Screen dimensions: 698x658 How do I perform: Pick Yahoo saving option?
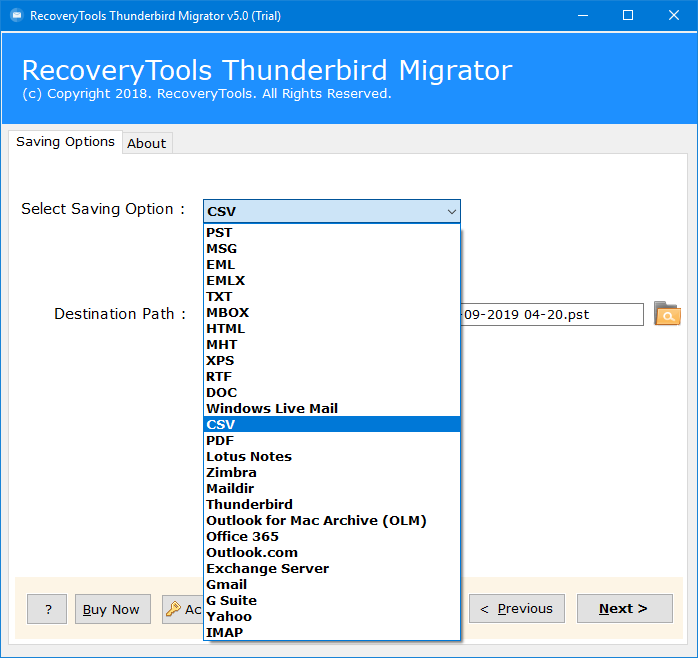[332, 617]
